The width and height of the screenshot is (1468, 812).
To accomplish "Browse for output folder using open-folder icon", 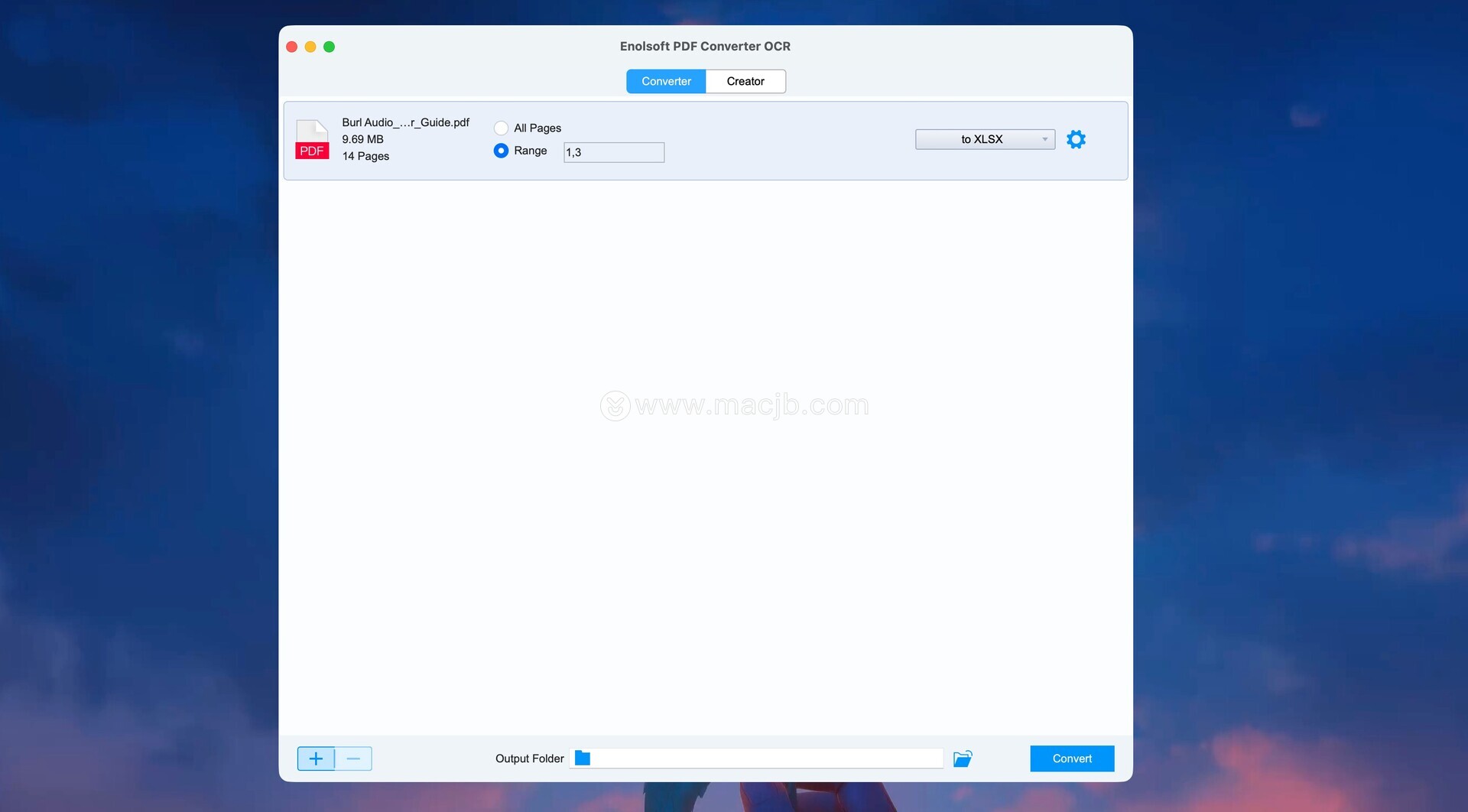I will [x=963, y=758].
